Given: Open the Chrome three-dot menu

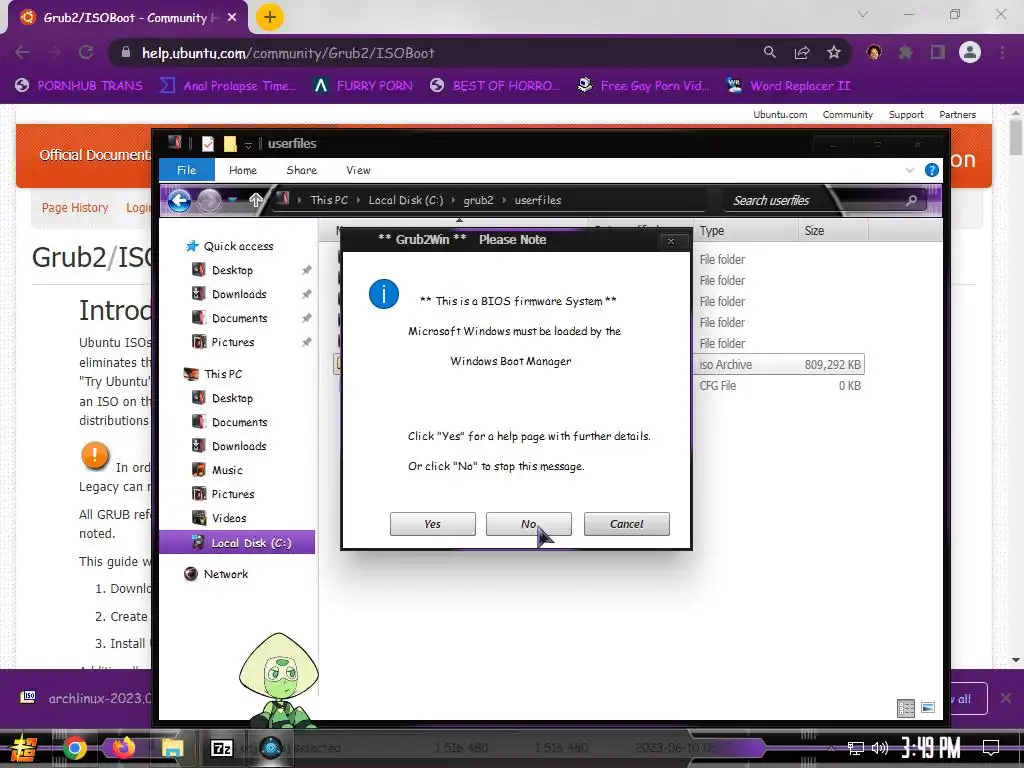Looking at the screenshot, I should [1002, 52].
